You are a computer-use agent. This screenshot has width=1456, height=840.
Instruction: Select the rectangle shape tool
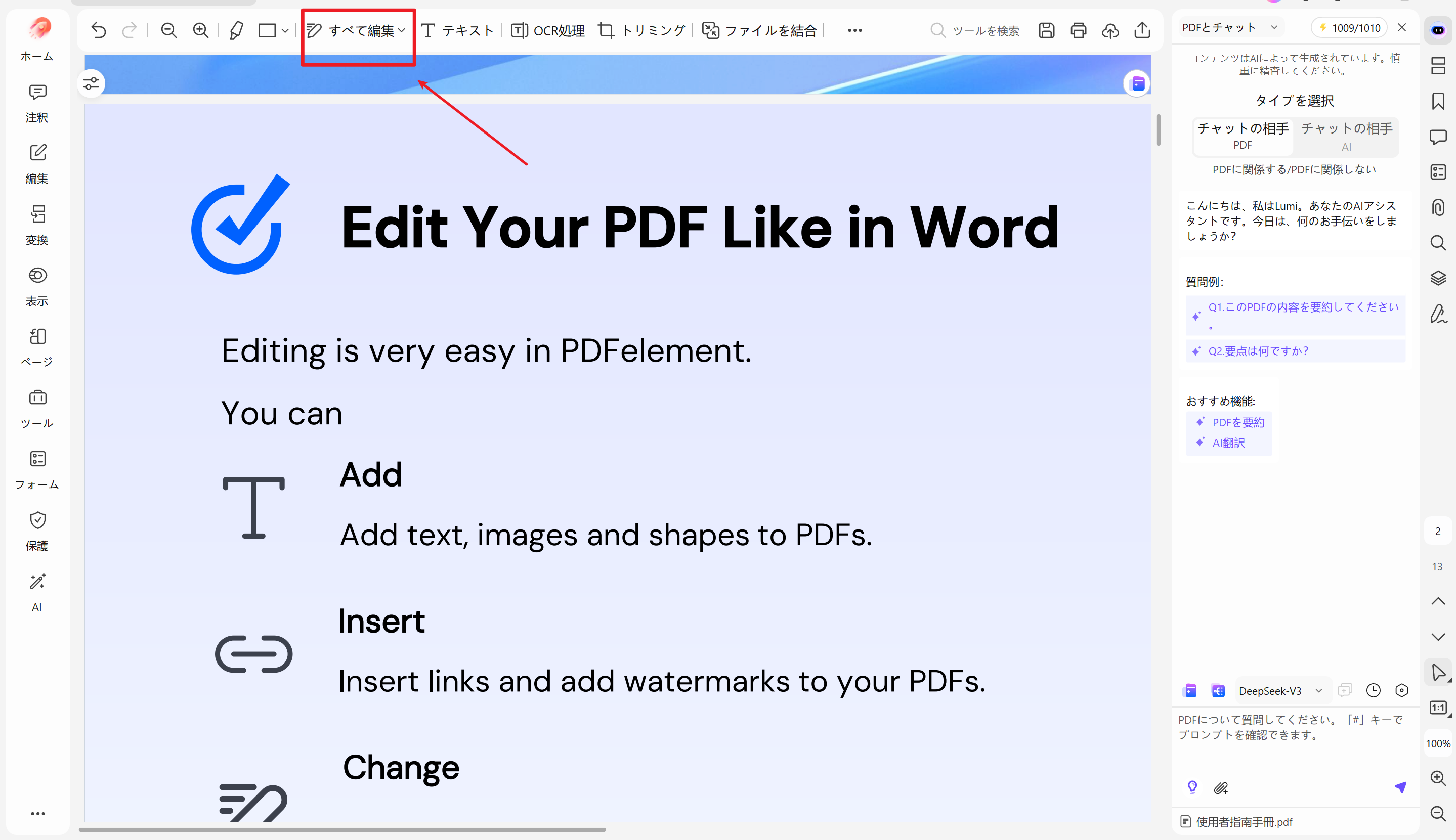(x=267, y=30)
